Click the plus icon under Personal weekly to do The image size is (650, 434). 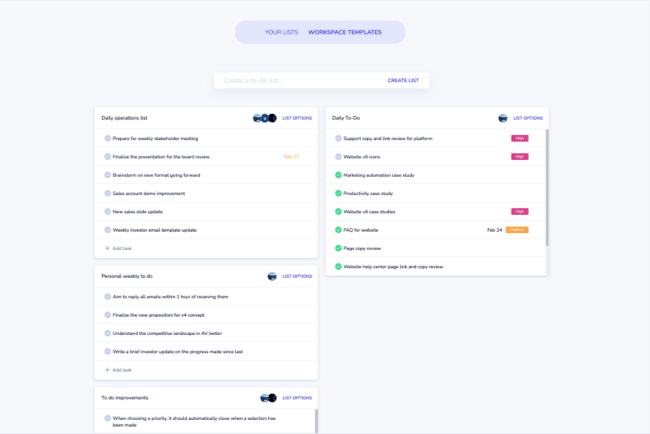[108, 370]
